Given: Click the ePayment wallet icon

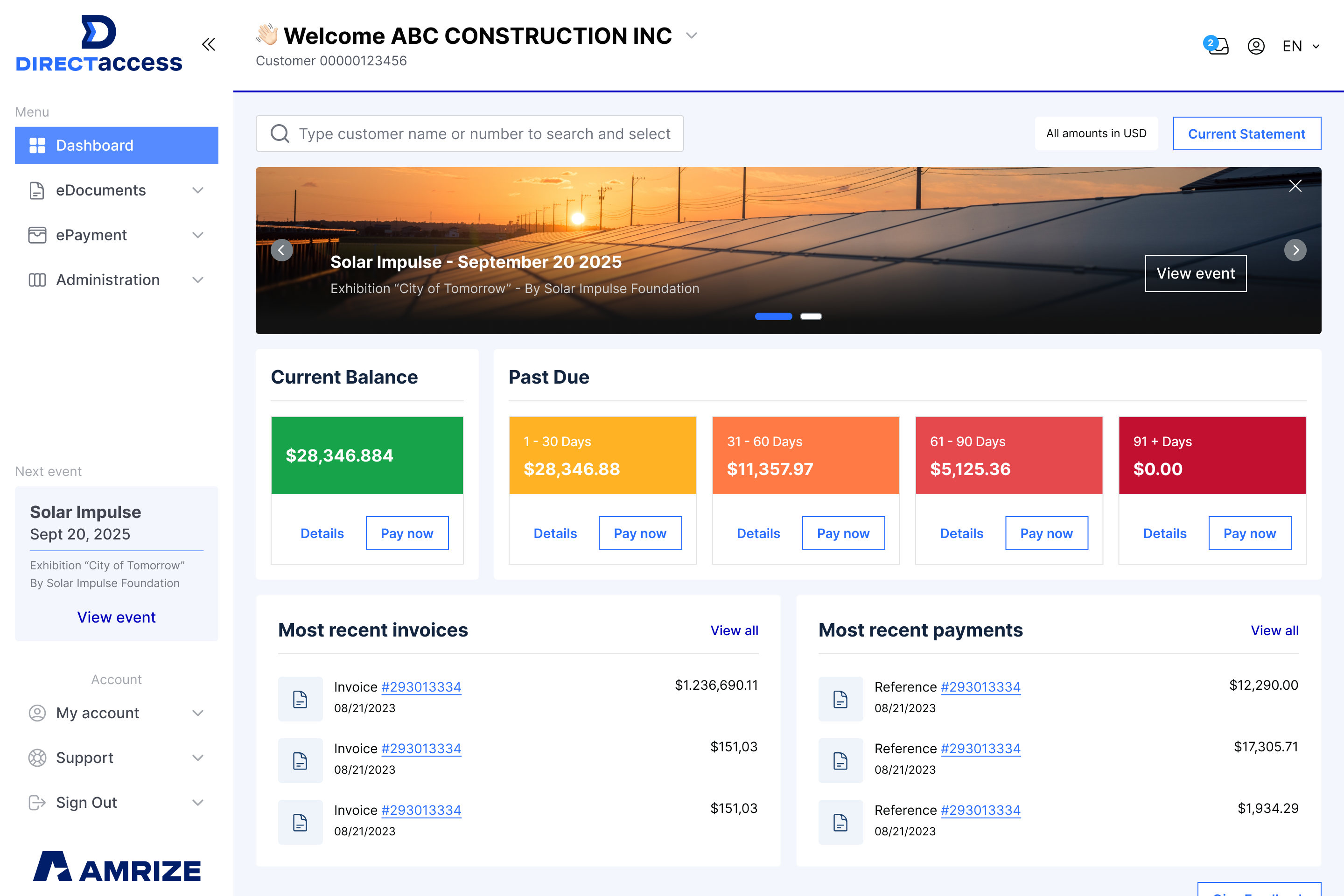Looking at the screenshot, I should [37, 235].
